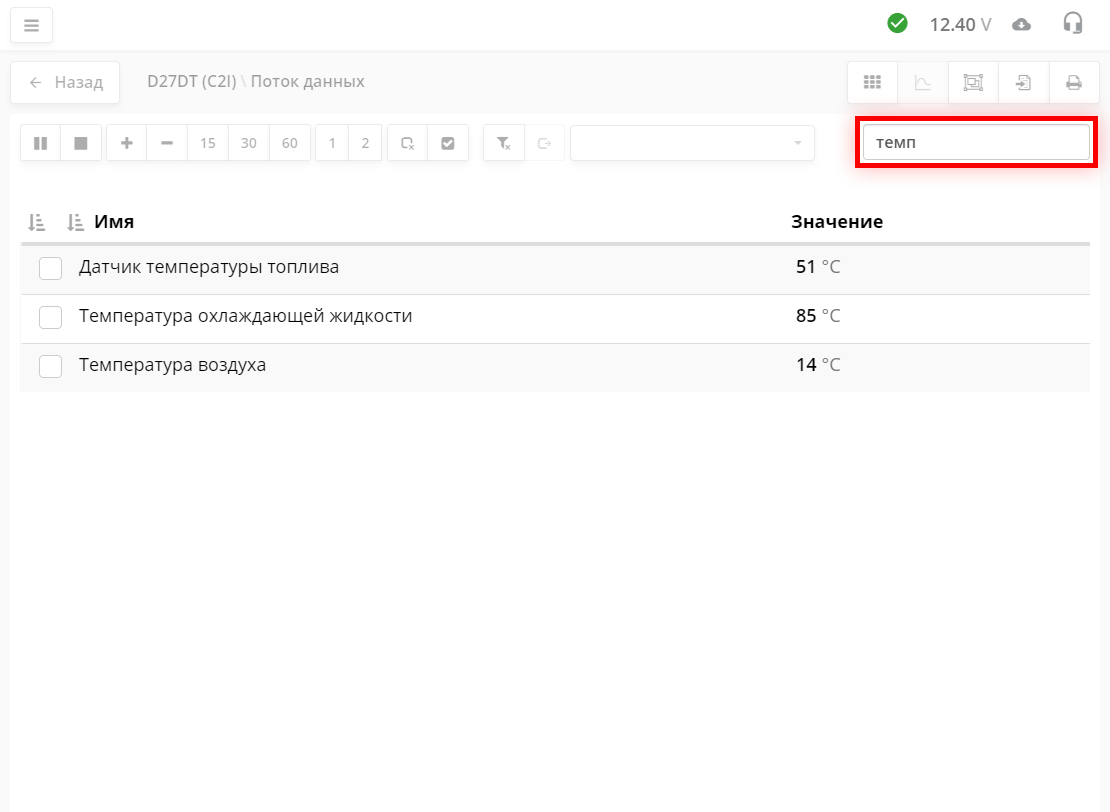
Task: Click the search field containing 'темп'
Action: [x=975, y=143]
